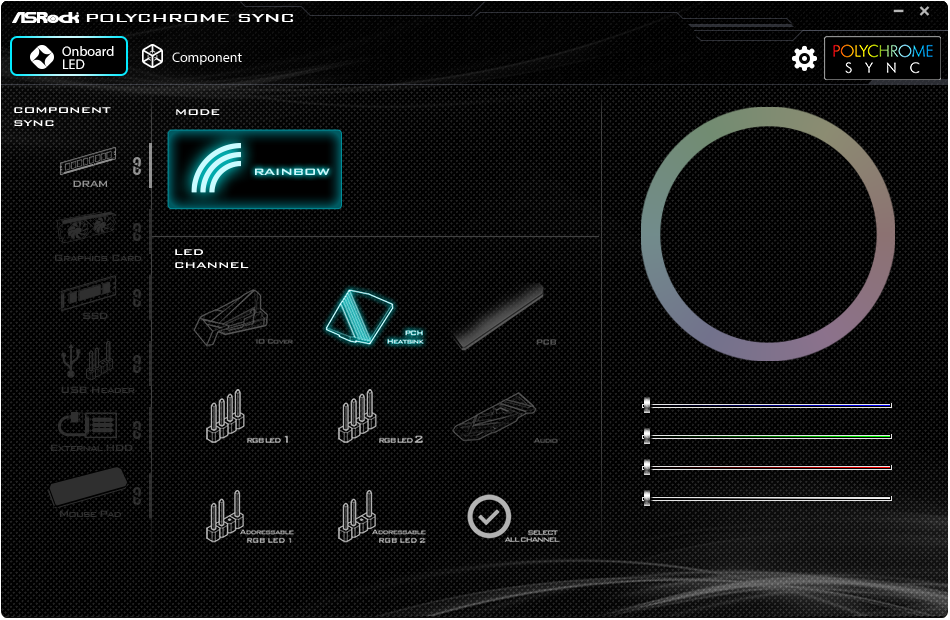Toggle the Mouse Pad sync link

(x=137, y=495)
